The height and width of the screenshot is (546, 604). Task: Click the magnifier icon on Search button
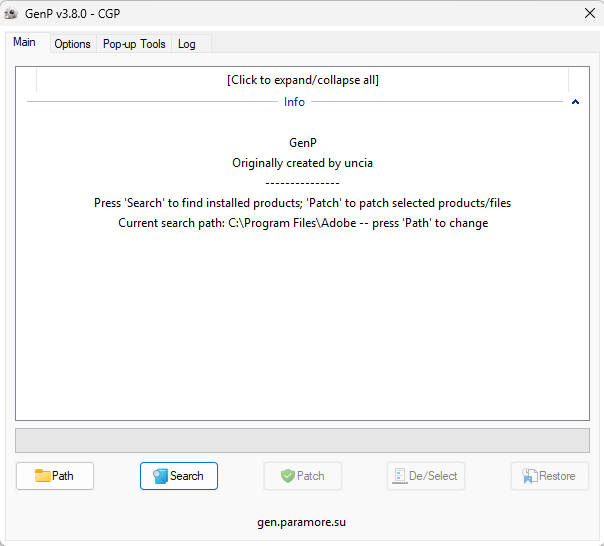160,476
